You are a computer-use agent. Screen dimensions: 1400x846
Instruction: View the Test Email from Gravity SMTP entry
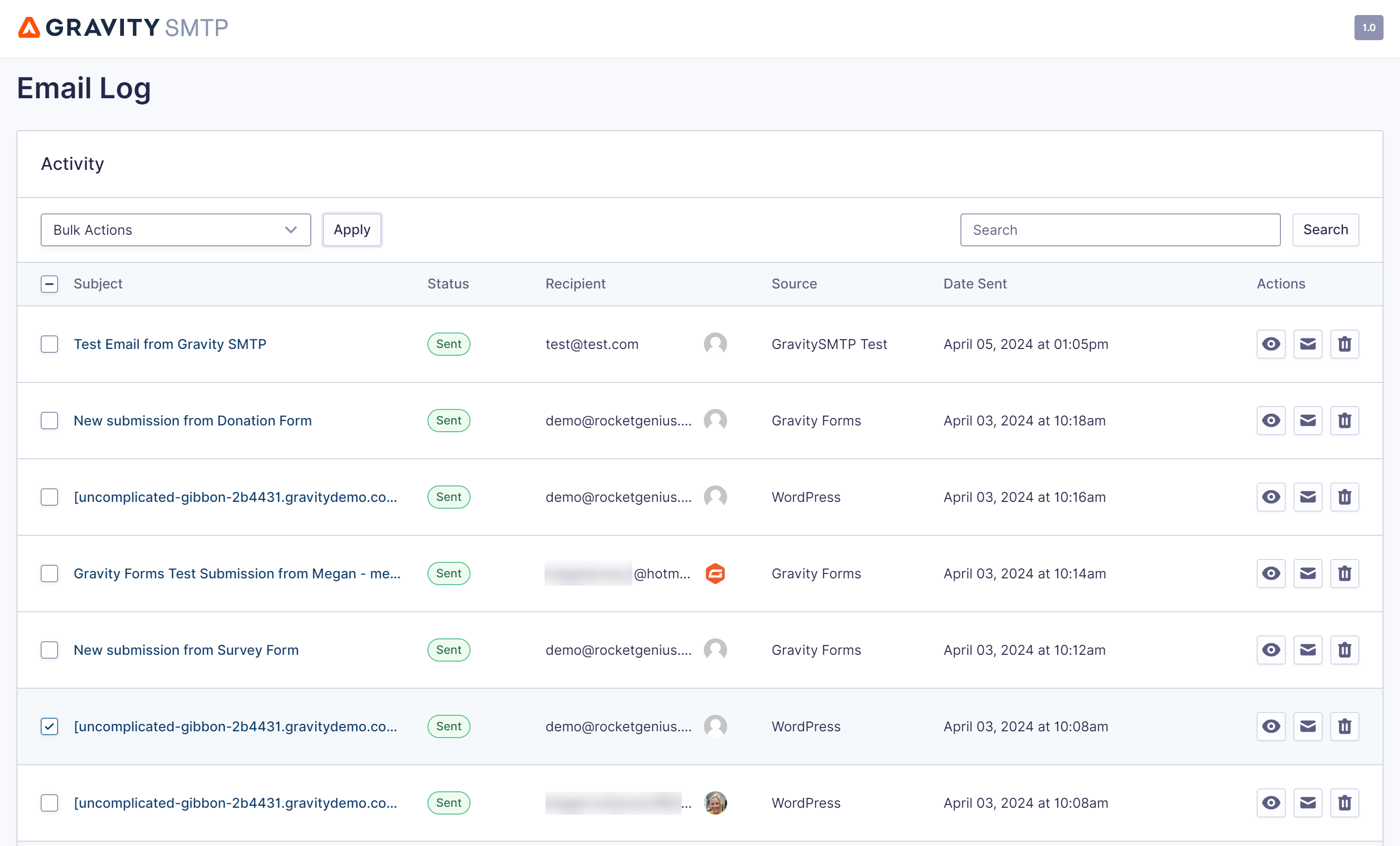(x=1271, y=344)
